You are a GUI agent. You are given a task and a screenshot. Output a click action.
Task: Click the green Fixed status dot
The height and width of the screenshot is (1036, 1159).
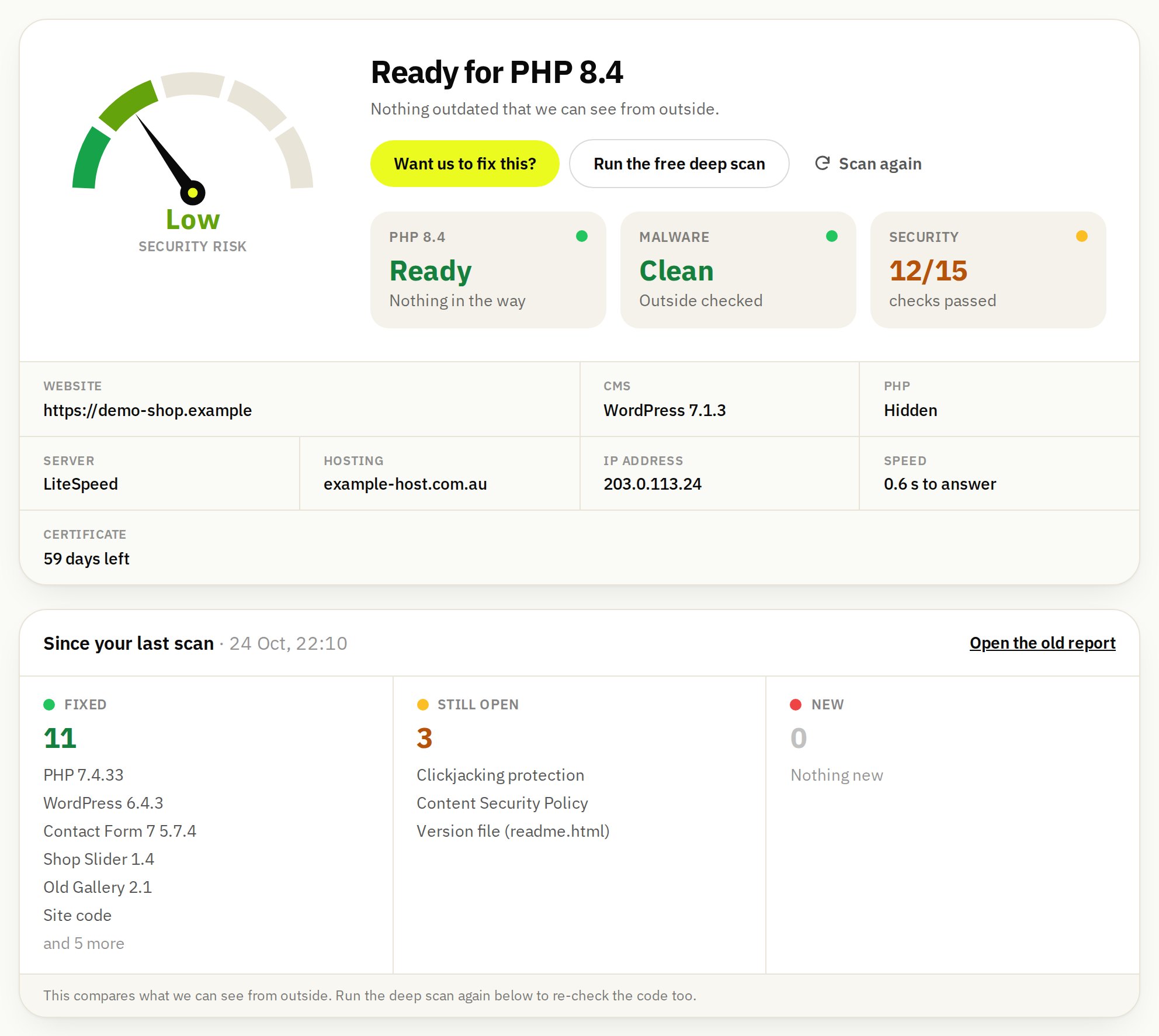(49, 705)
